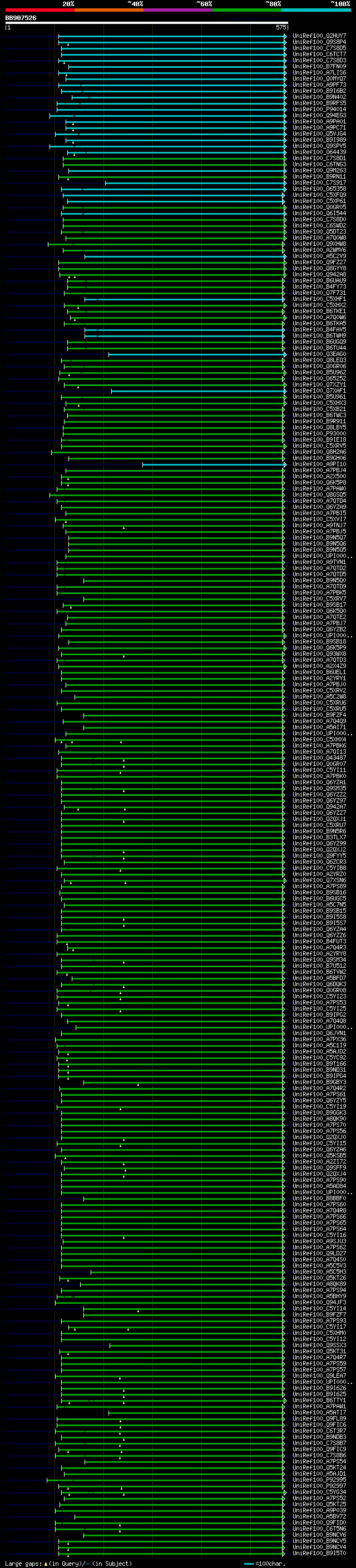The height and width of the screenshot is (1568, 356).
Task: Click the green ~80% identity legend segment
Action: tap(247, 10)
